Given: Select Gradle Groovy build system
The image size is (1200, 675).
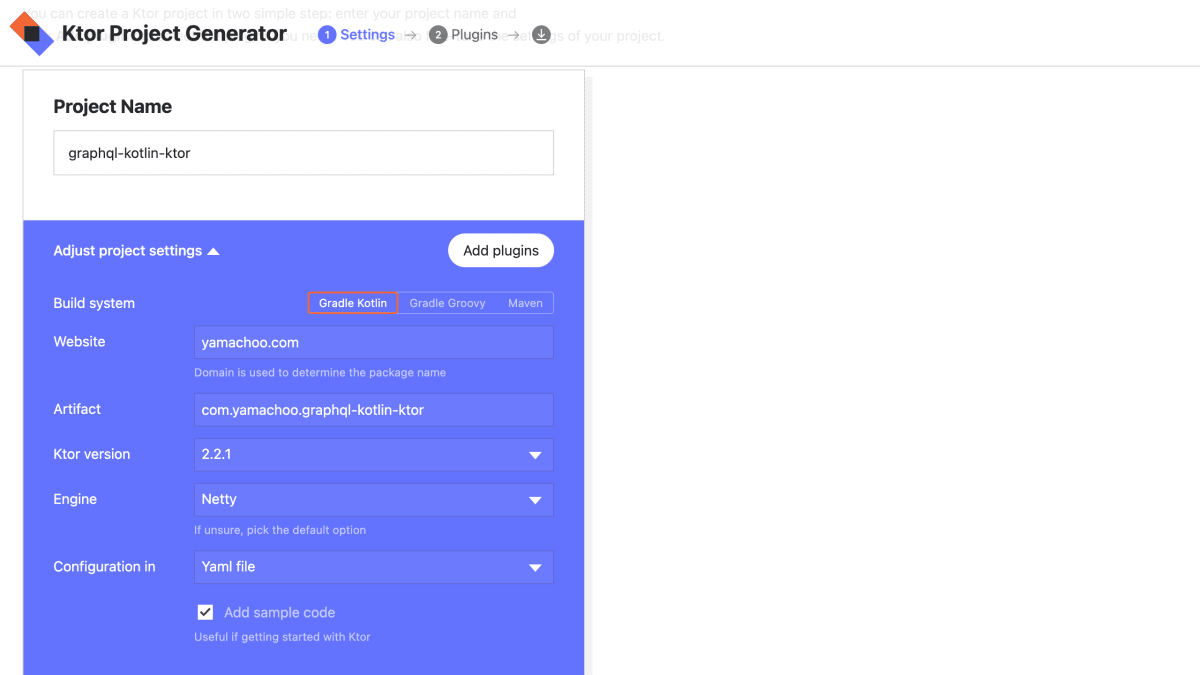Looking at the screenshot, I should point(447,303).
